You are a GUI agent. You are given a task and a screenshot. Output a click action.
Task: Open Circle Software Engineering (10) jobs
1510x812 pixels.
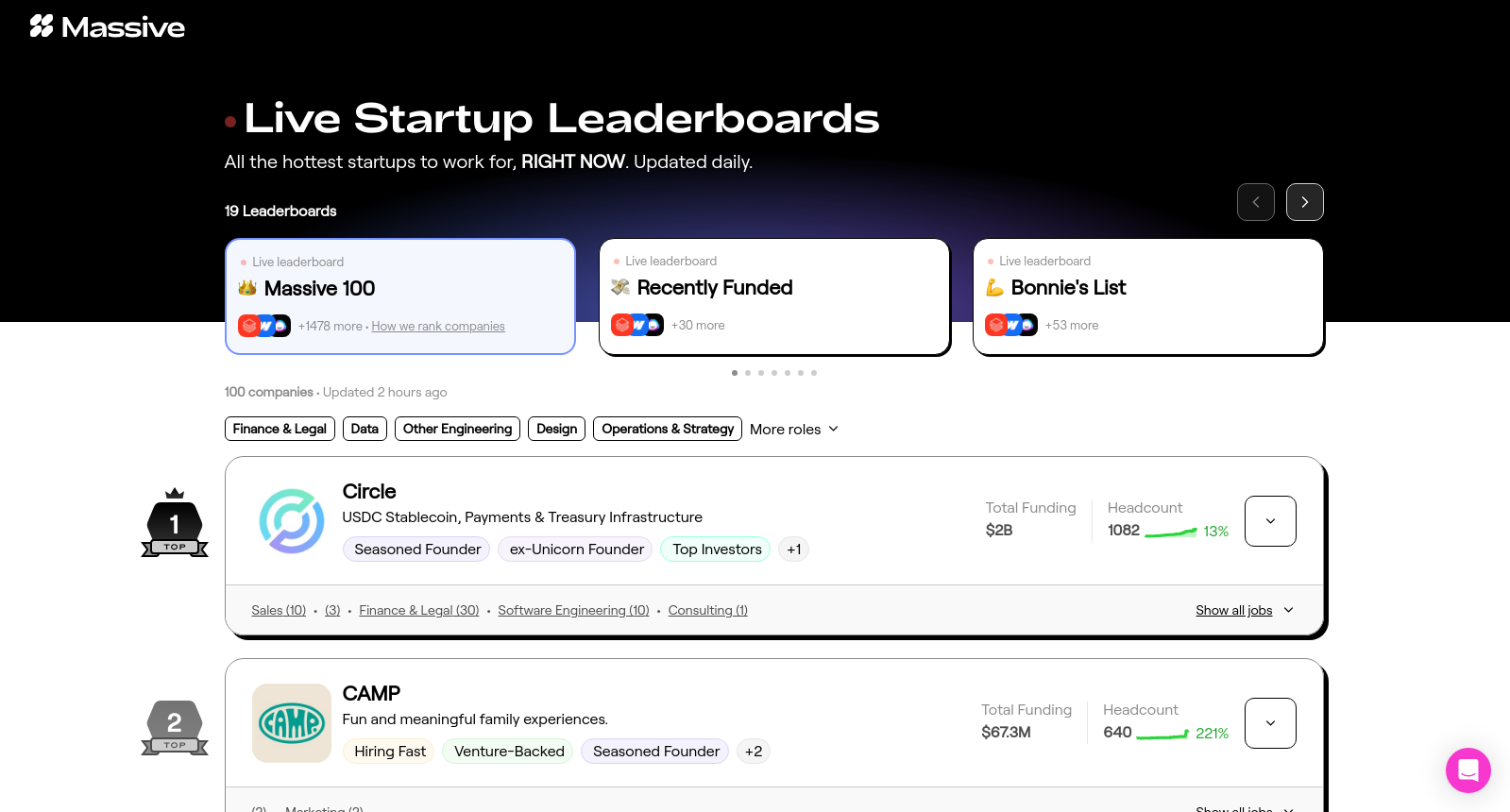click(x=573, y=610)
